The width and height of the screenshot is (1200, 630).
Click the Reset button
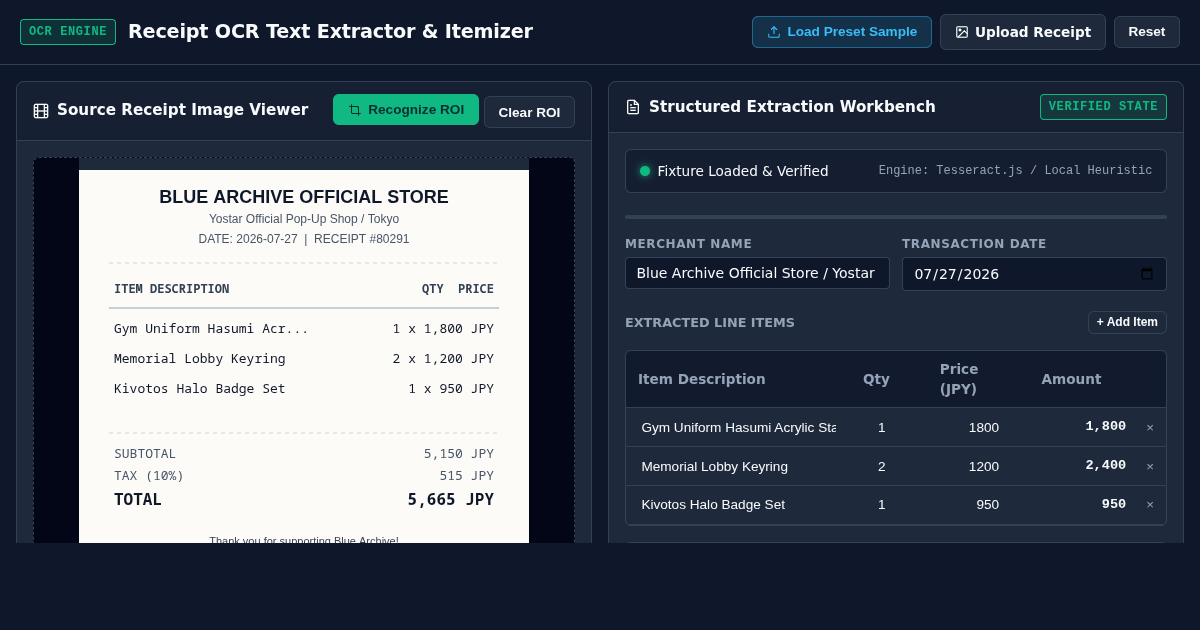click(1147, 32)
